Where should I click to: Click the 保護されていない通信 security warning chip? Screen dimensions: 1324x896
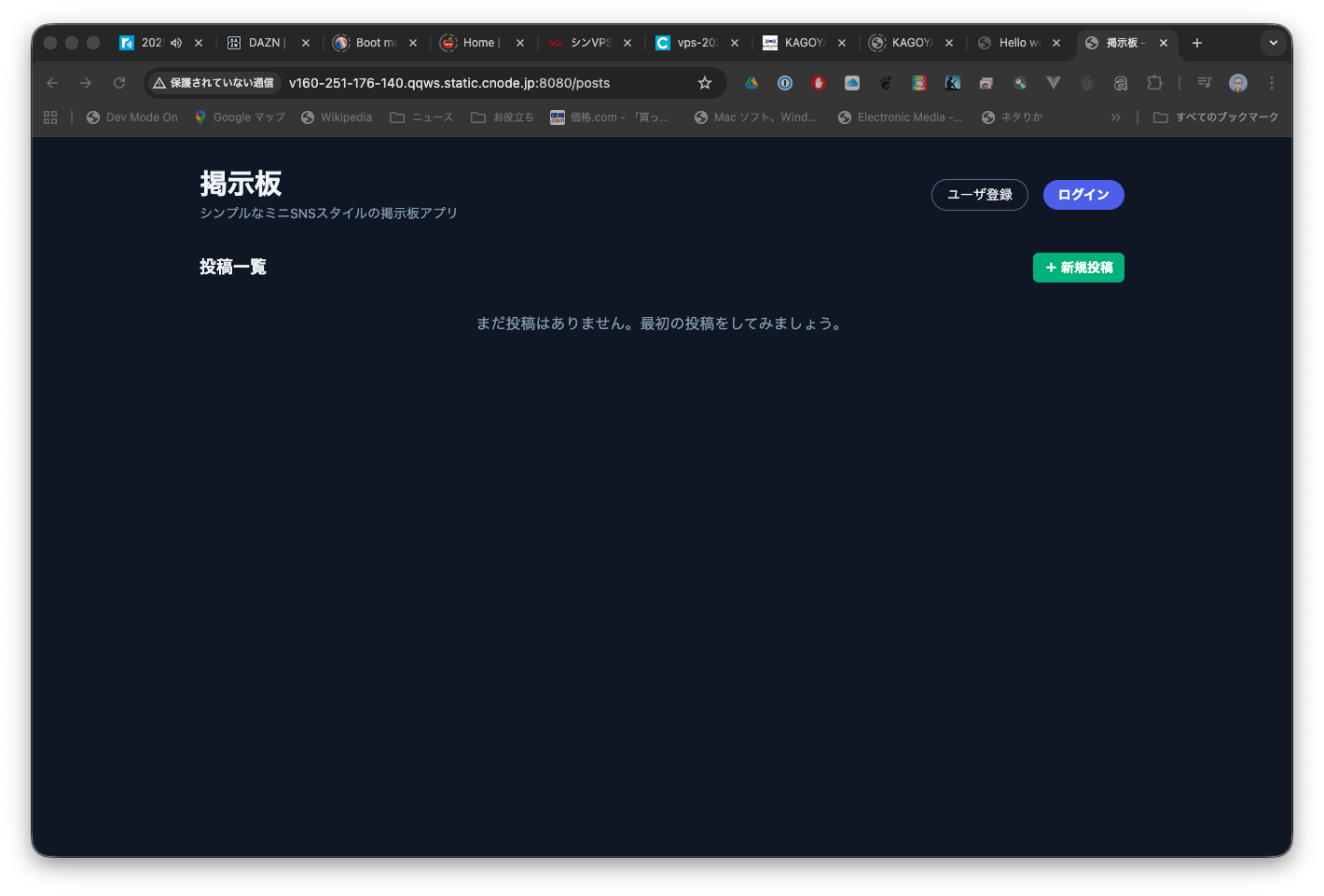(214, 83)
